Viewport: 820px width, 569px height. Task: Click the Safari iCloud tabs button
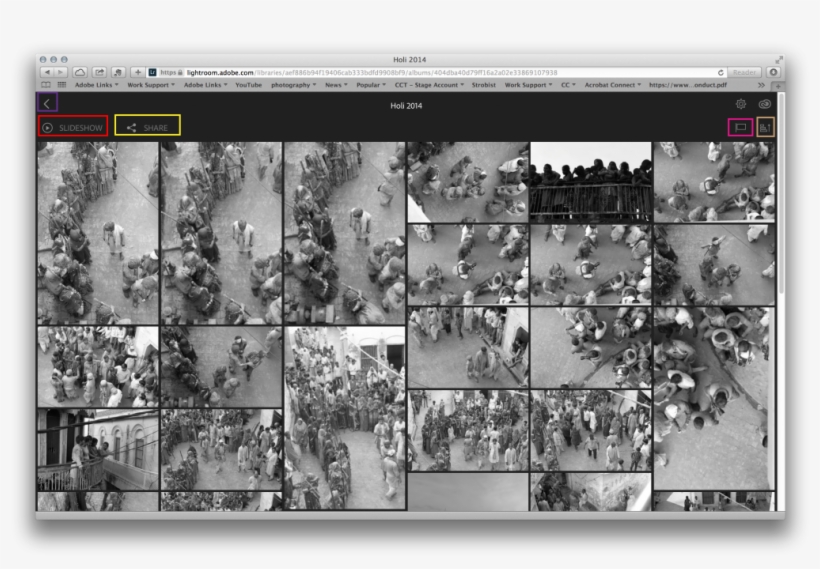click(80, 73)
